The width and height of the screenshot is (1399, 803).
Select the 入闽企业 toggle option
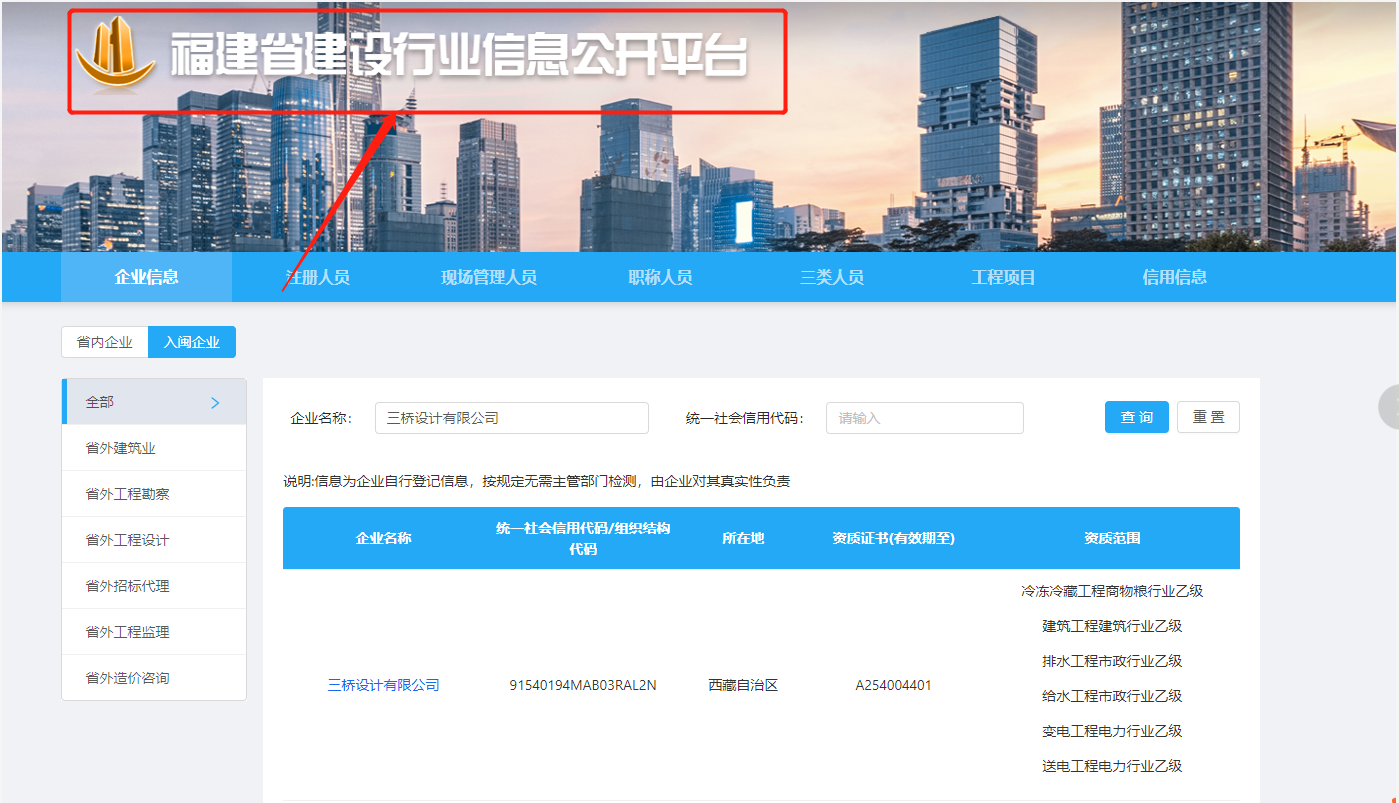coord(192,342)
